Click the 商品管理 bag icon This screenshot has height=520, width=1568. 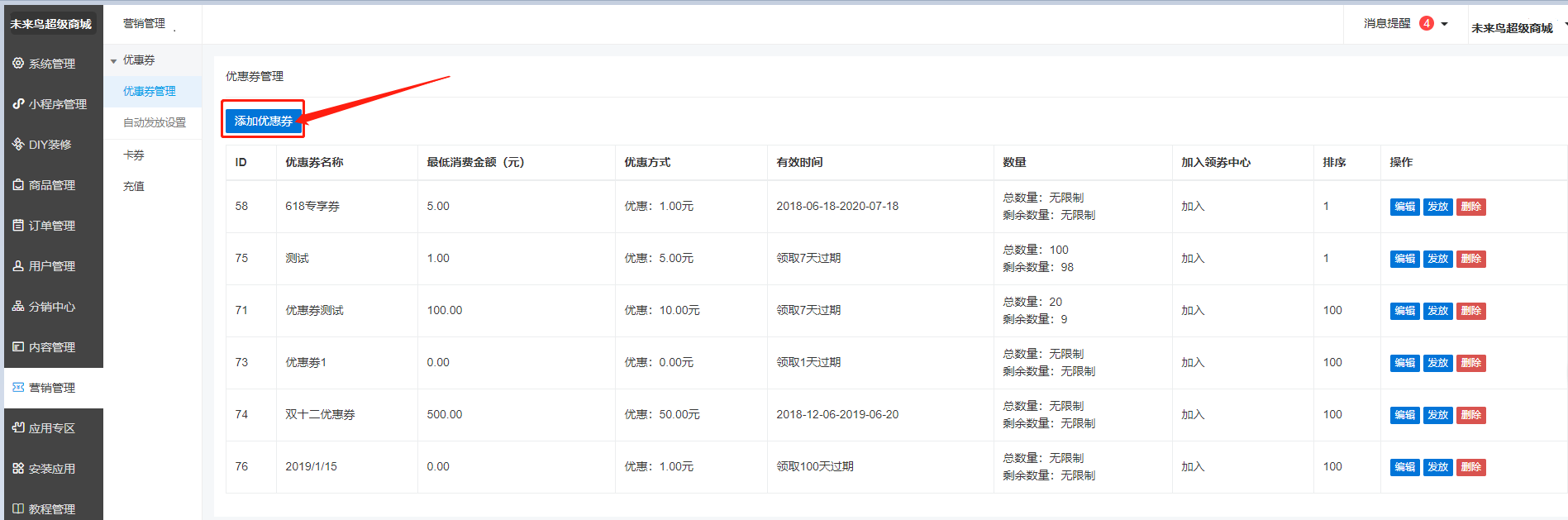click(18, 184)
